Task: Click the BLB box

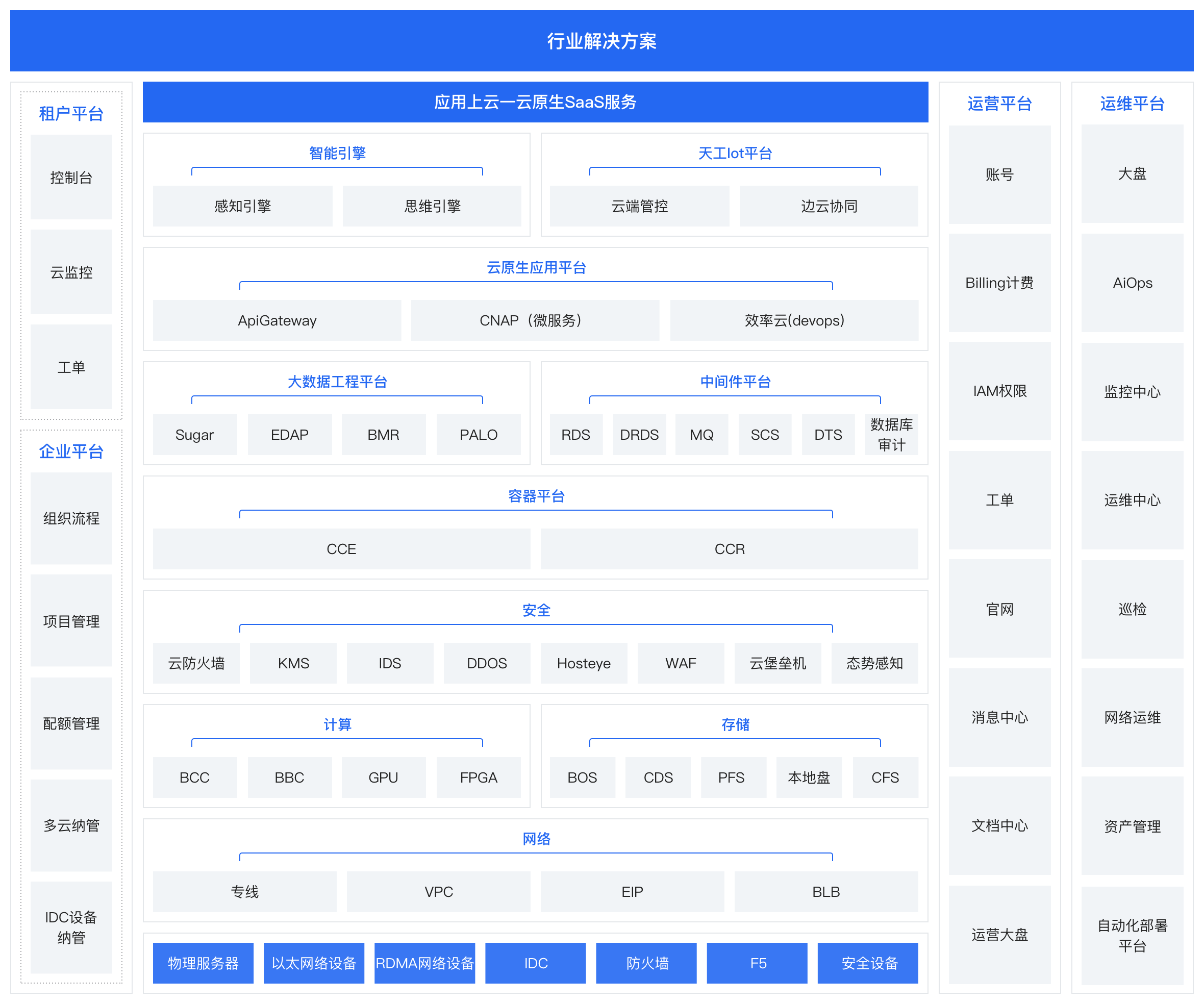Action: point(826,892)
